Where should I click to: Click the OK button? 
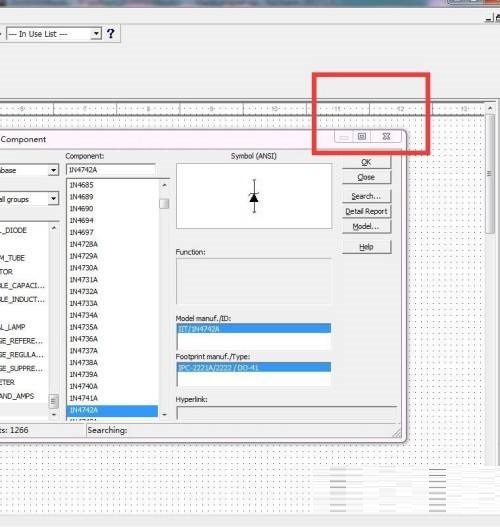366,162
